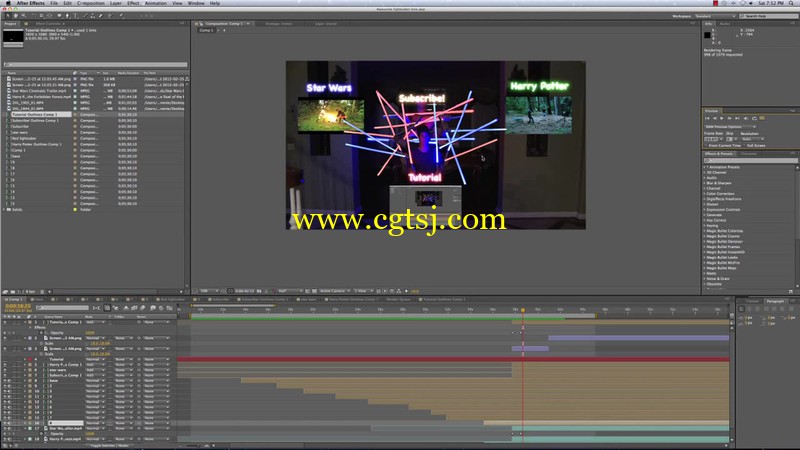Select the Selection arrow tool
The height and width of the screenshot is (450, 800).
tap(8, 16)
